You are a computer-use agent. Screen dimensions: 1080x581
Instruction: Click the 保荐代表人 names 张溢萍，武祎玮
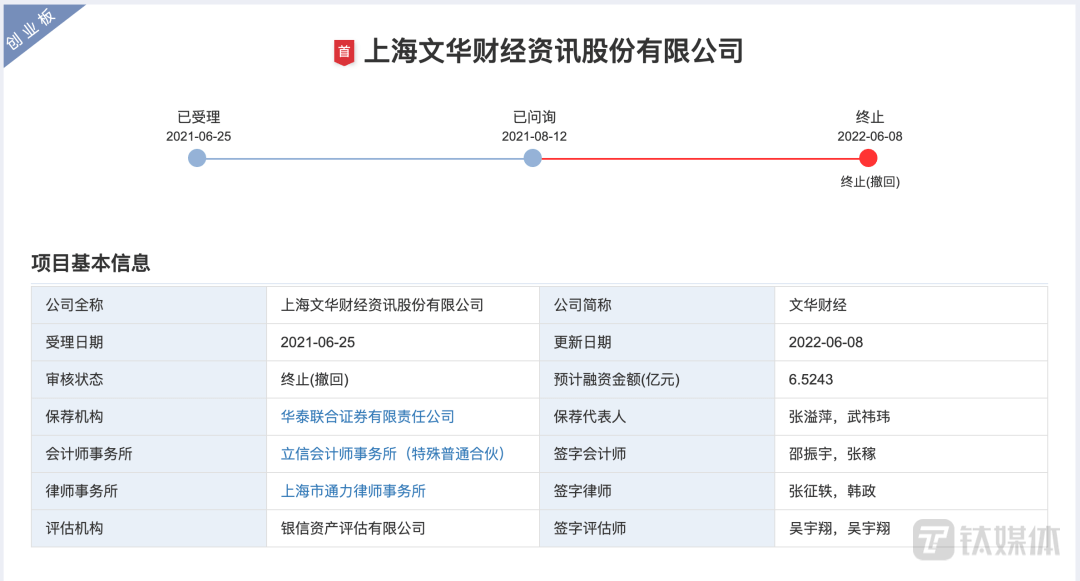pos(839,416)
